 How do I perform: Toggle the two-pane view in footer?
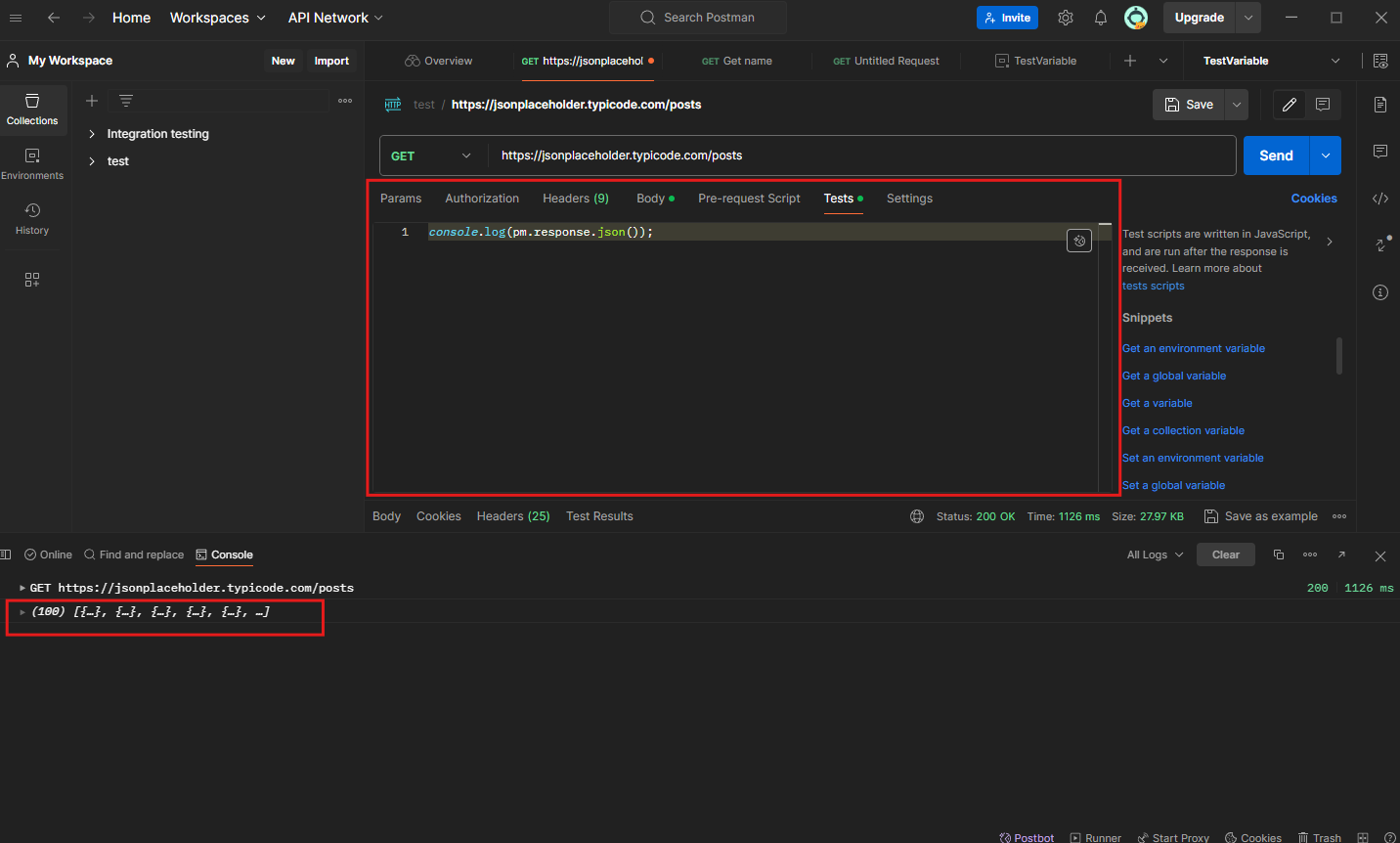[x=1363, y=837]
